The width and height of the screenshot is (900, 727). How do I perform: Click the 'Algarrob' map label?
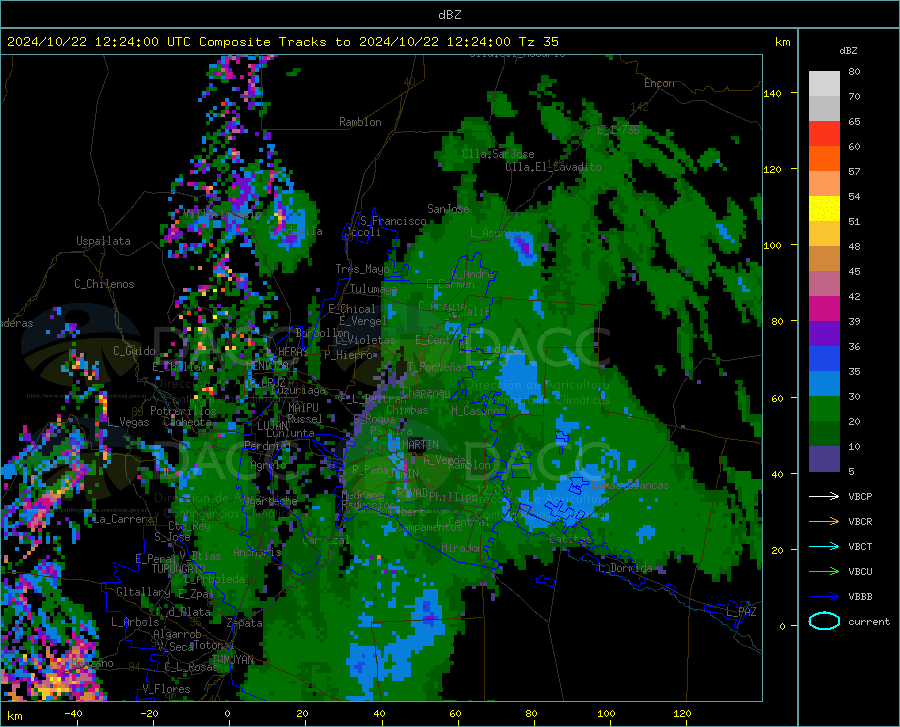[177, 634]
